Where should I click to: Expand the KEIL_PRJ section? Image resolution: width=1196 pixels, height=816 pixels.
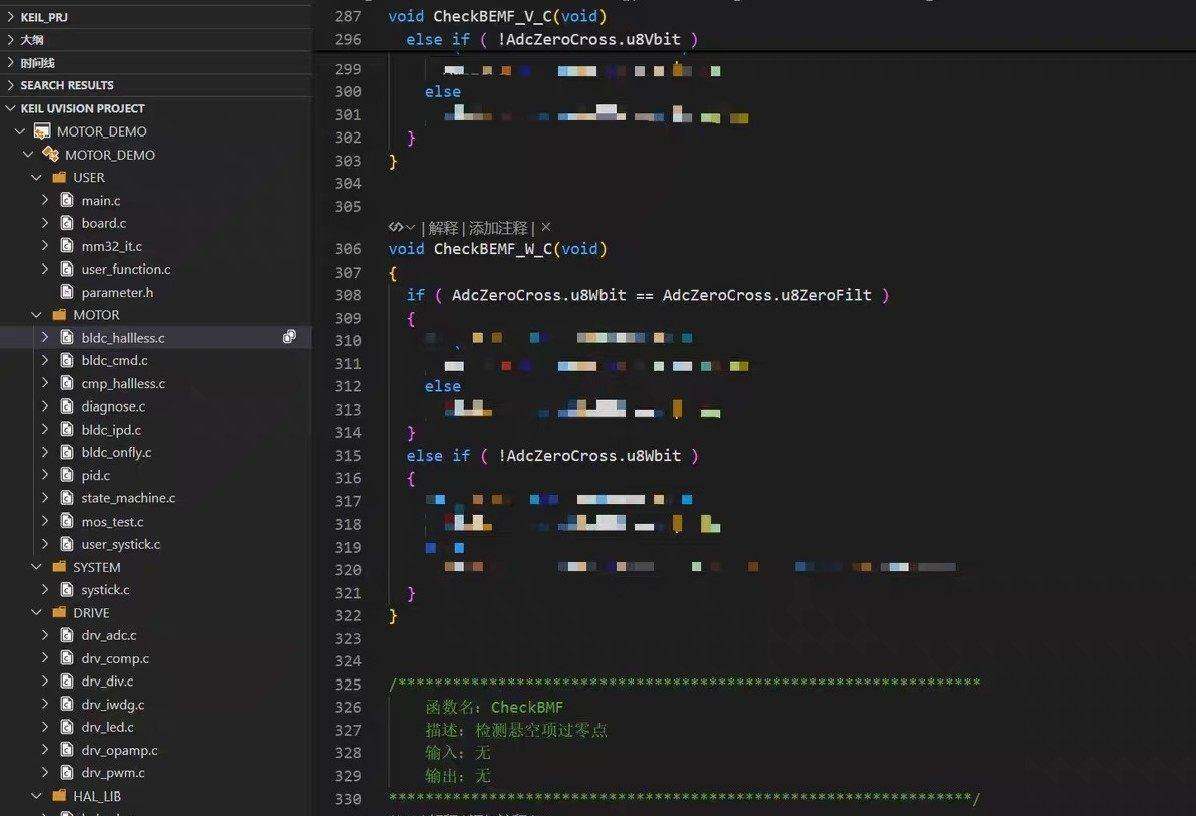tap(11, 16)
